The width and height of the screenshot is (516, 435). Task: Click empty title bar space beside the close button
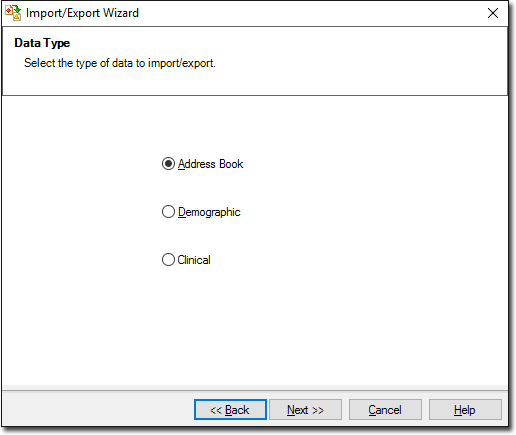(310, 13)
